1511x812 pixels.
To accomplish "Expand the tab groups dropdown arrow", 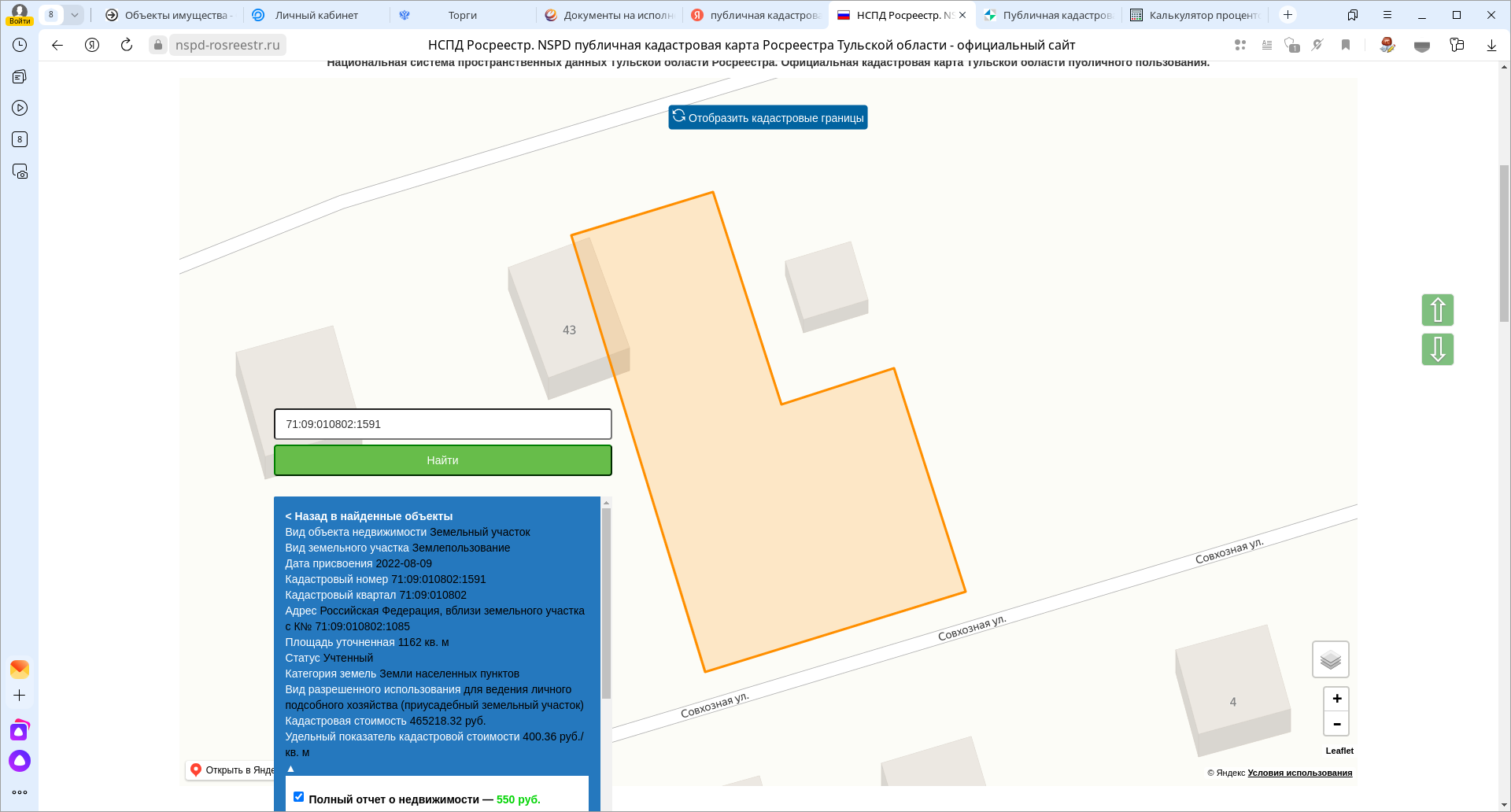I will point(75,15).
